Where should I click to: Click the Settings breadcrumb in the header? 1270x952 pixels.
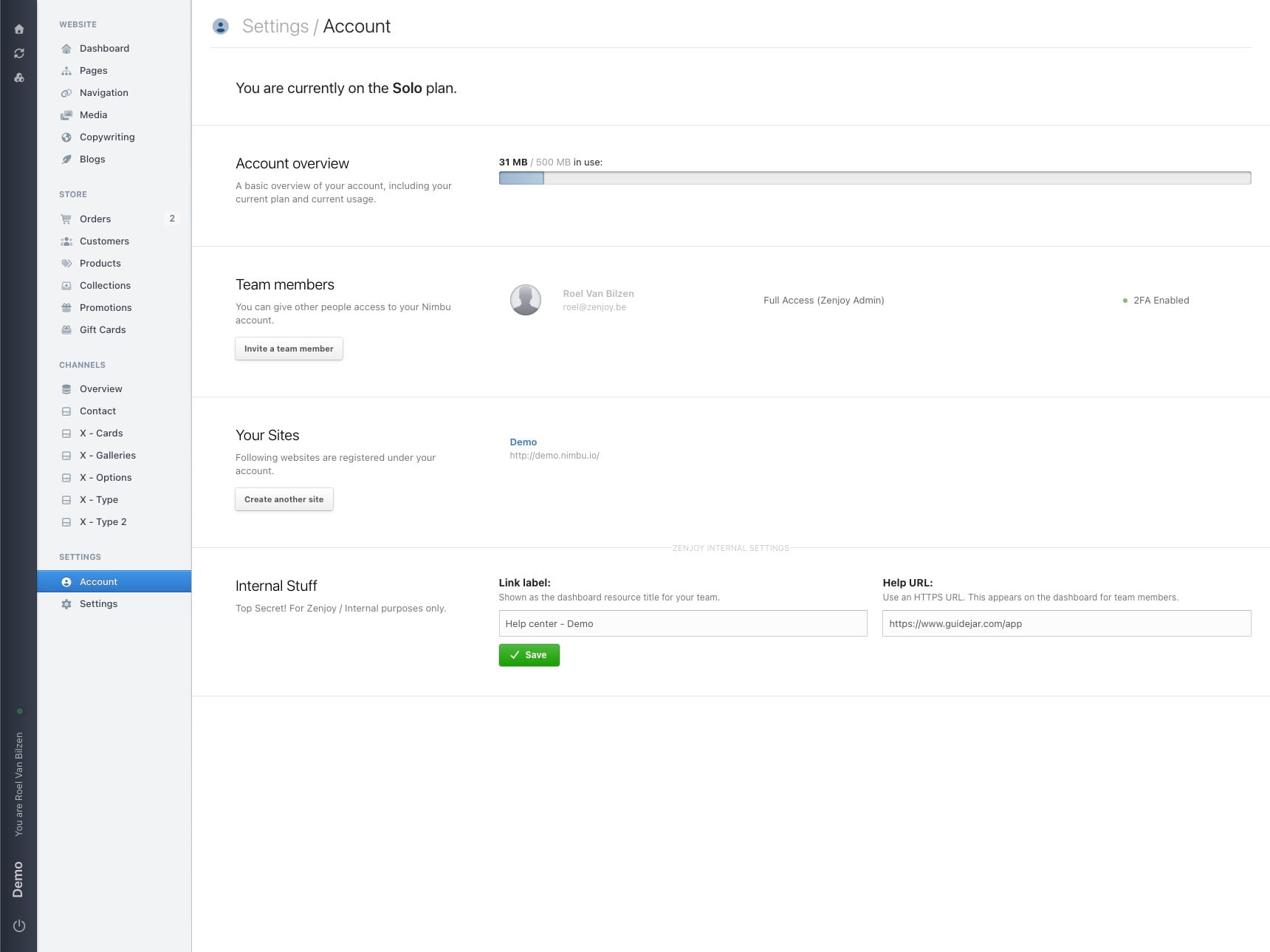click(275, 27)
